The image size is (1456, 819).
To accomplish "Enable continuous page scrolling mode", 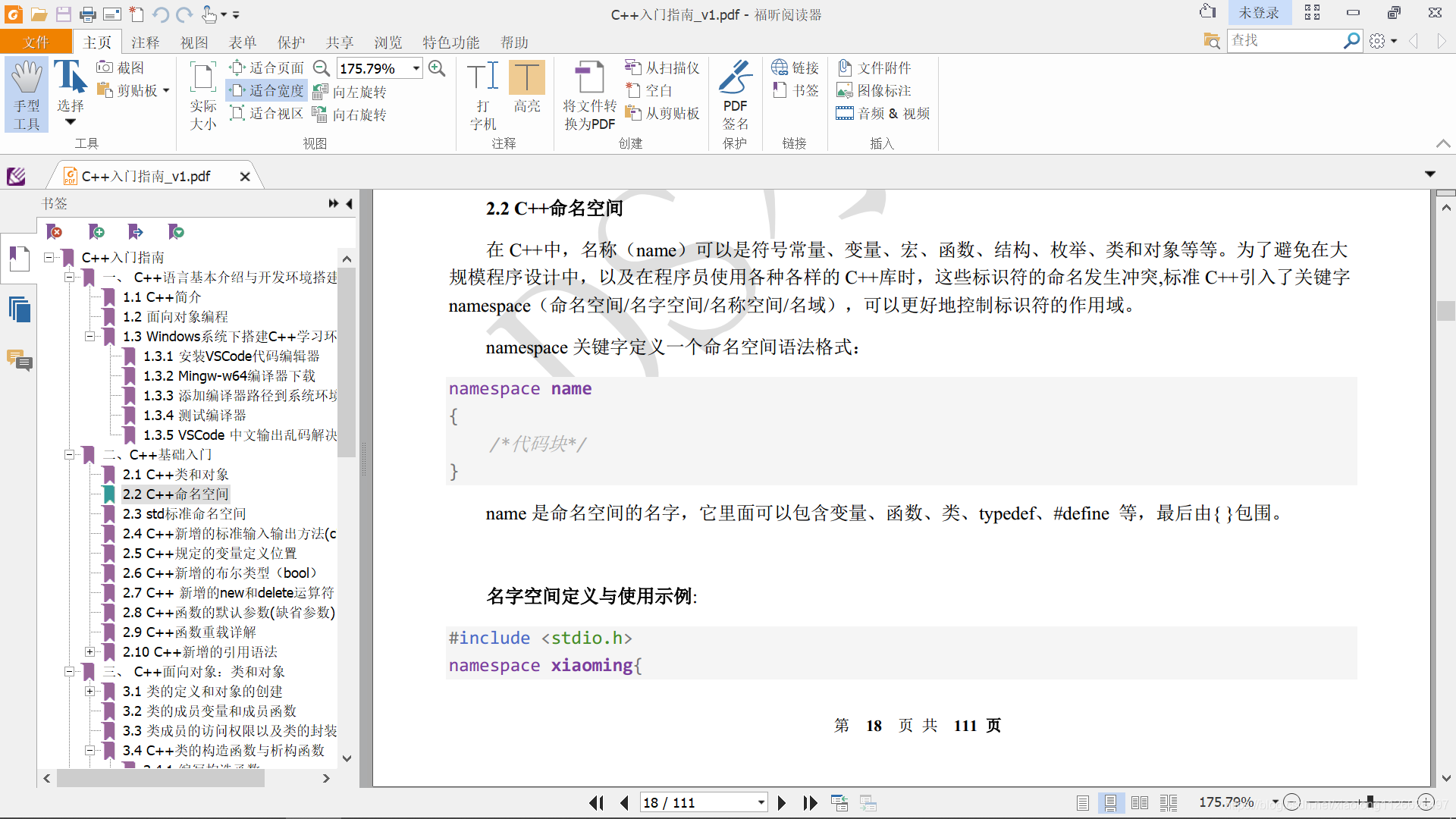I will (x=1110, y=802).
